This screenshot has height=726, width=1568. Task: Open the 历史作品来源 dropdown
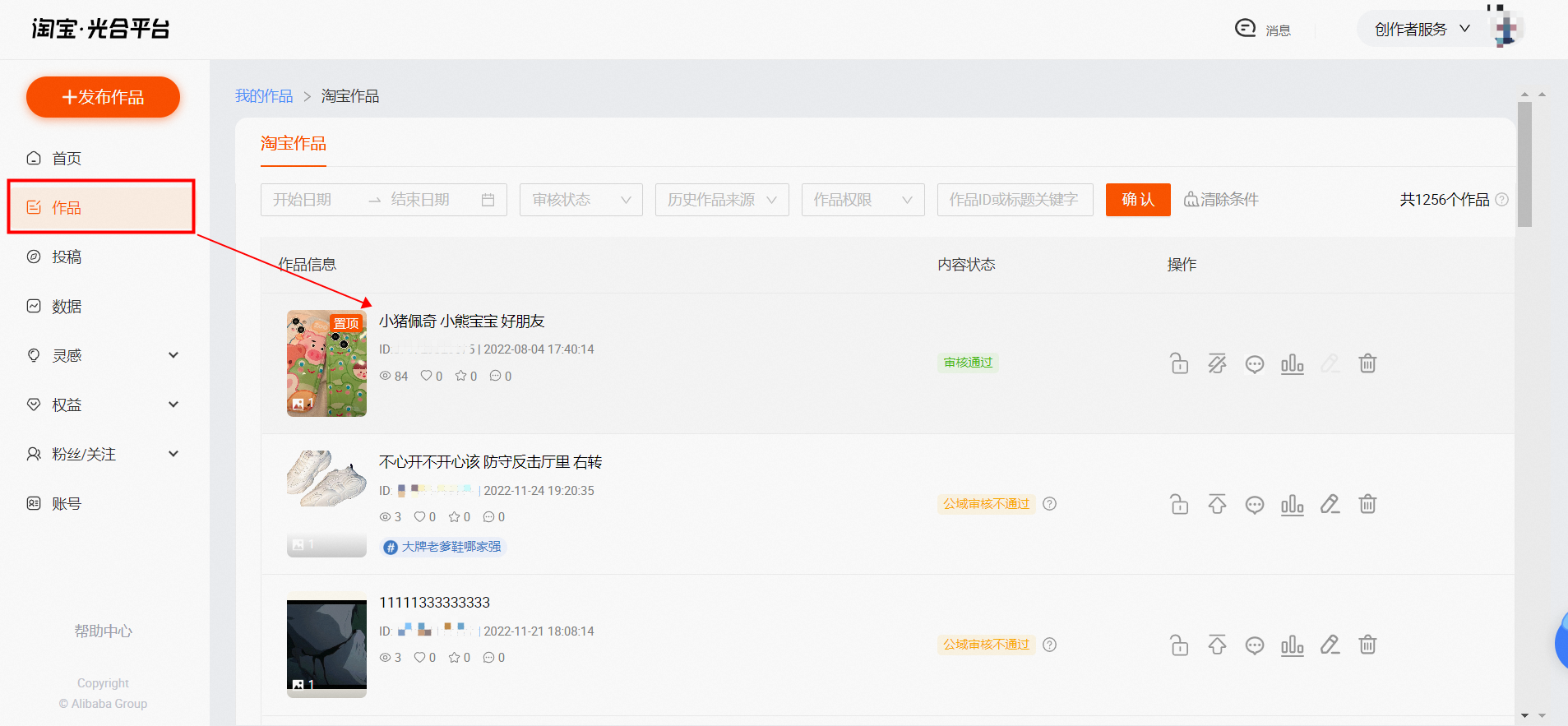tap(722, 200)
